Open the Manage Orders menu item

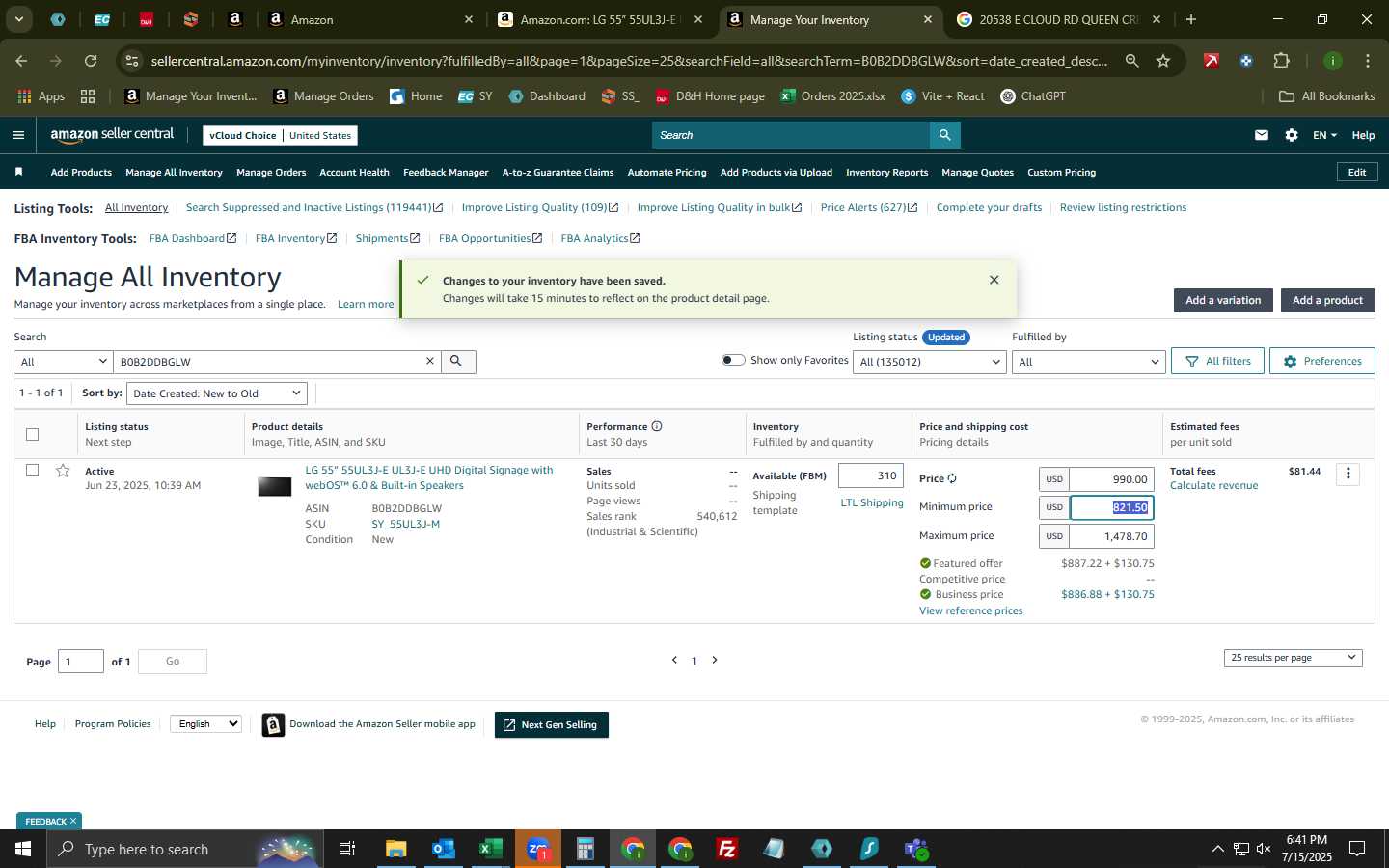[x=271, y=172]
